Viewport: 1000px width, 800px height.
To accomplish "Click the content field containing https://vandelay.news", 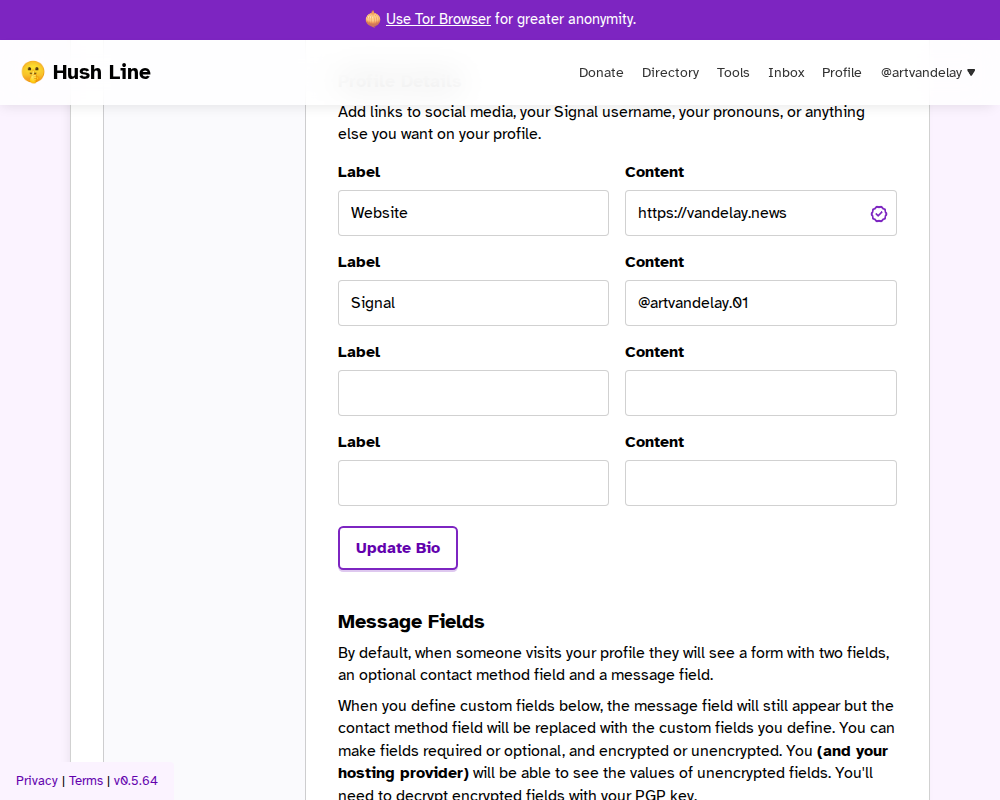I will 740,213.
